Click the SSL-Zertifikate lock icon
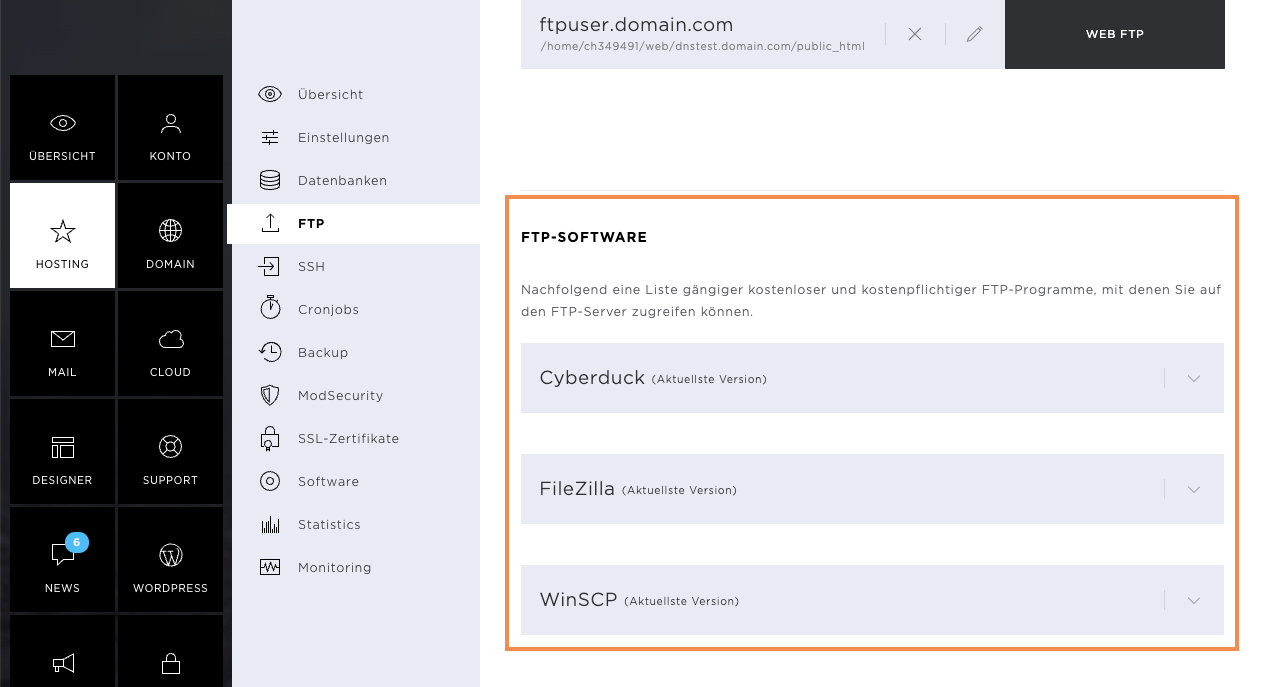The height and width of the screenshot is (687, 1264). 270,438
